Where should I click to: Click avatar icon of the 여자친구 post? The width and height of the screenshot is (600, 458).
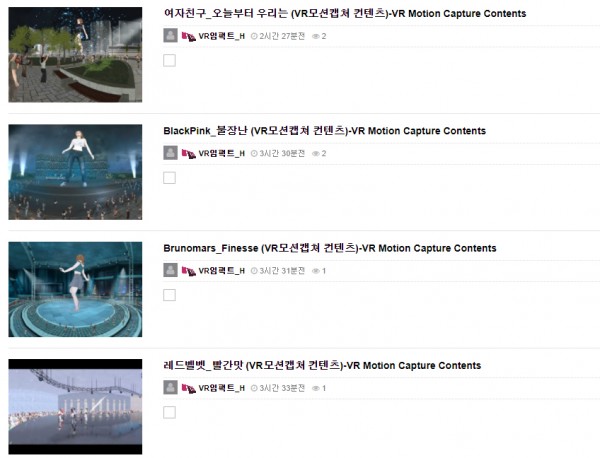[170, 36]
